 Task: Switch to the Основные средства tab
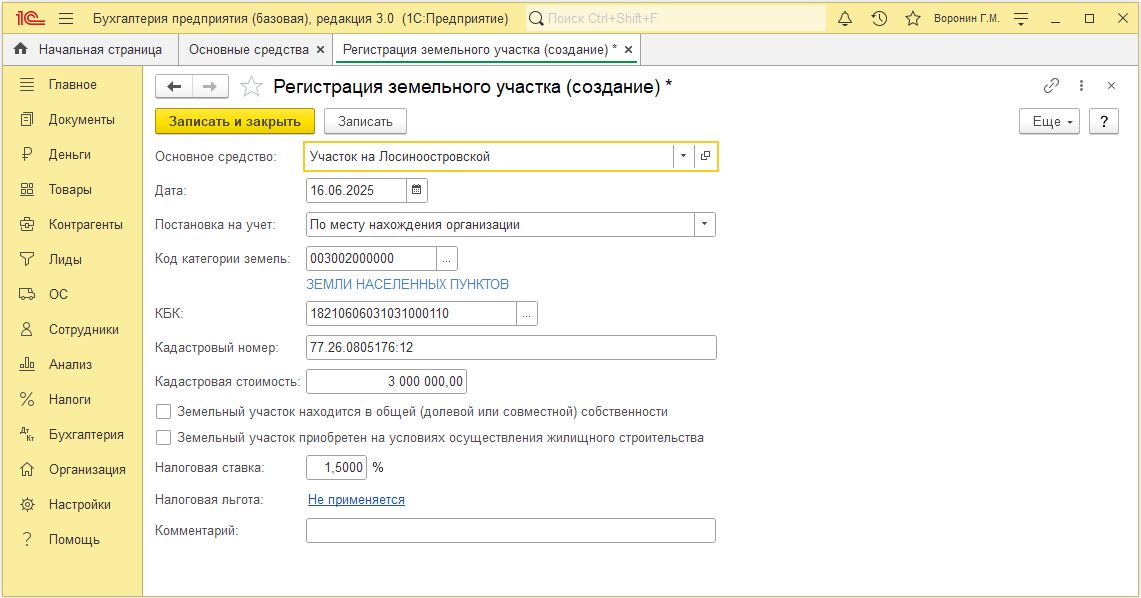(x=249, y=49)
